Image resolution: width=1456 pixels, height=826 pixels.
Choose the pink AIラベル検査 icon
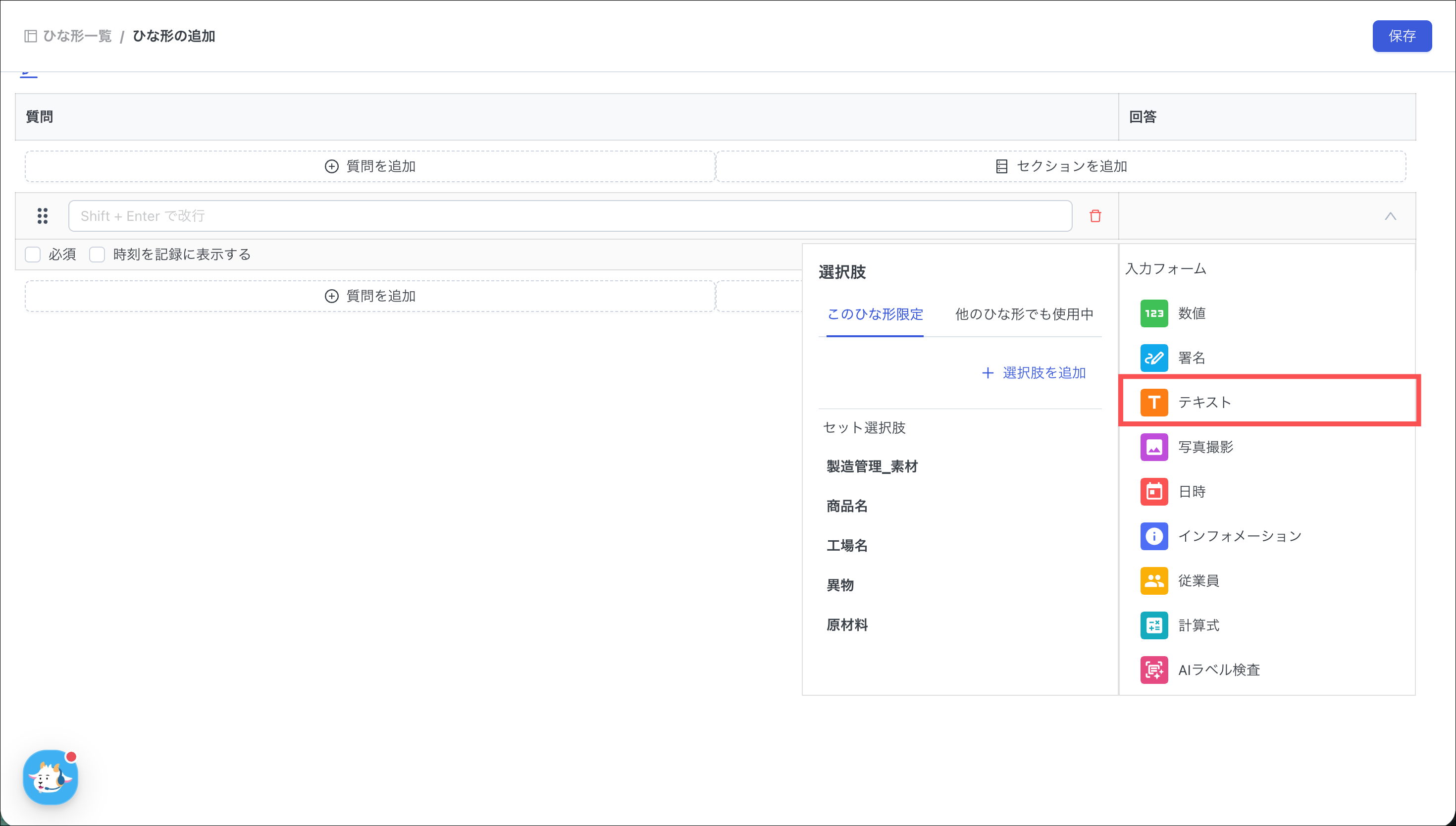pos(1154,670)
